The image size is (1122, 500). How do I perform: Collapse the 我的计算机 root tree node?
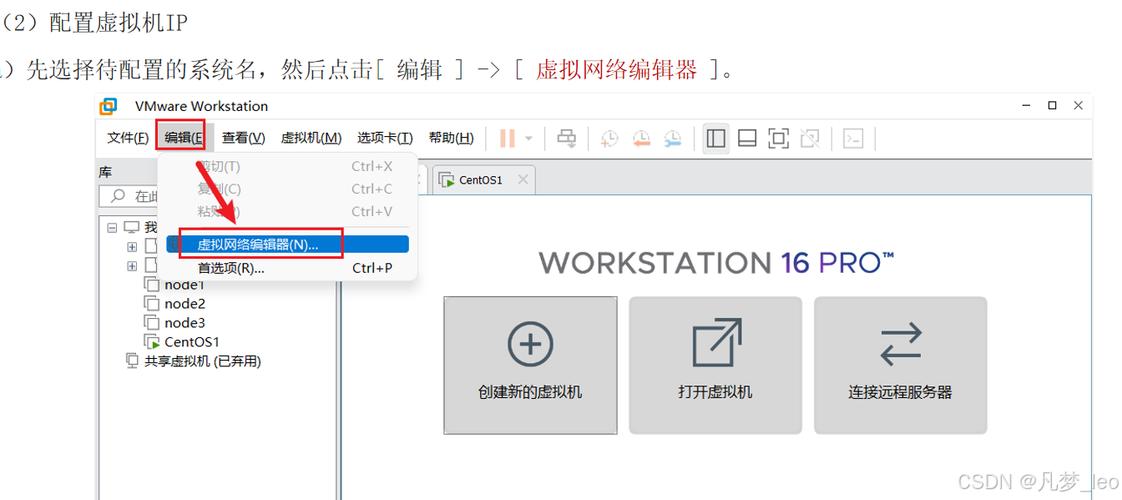click(112, 227)
